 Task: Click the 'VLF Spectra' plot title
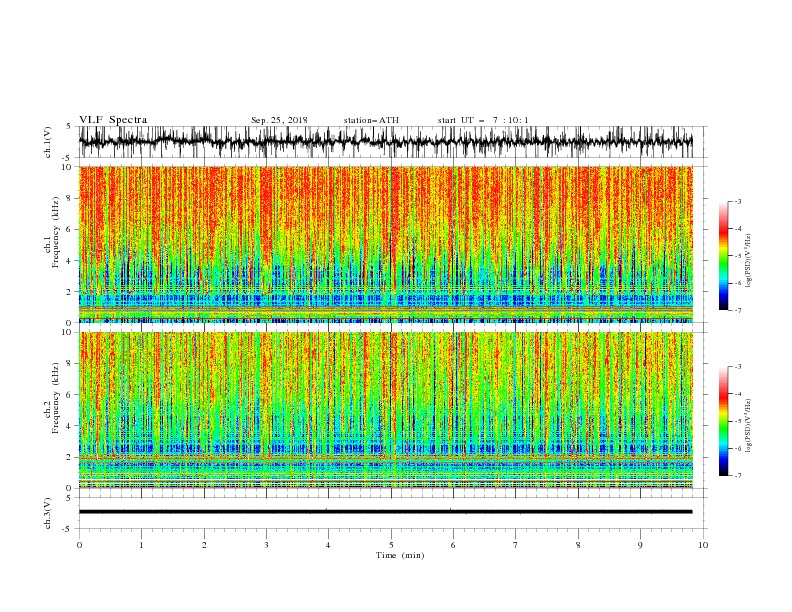click(113, 120)
